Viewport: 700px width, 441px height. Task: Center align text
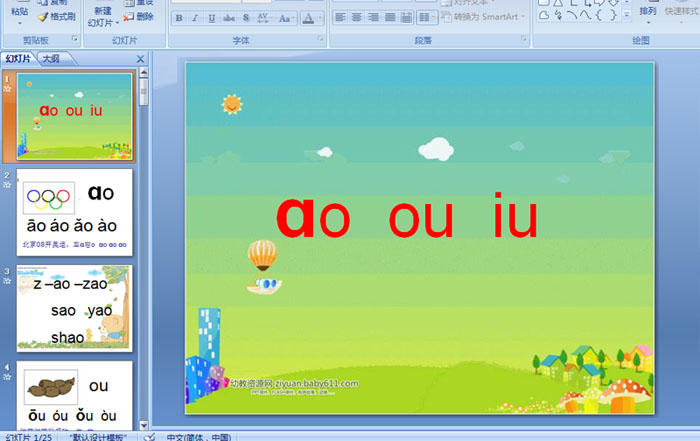point(357,17)
